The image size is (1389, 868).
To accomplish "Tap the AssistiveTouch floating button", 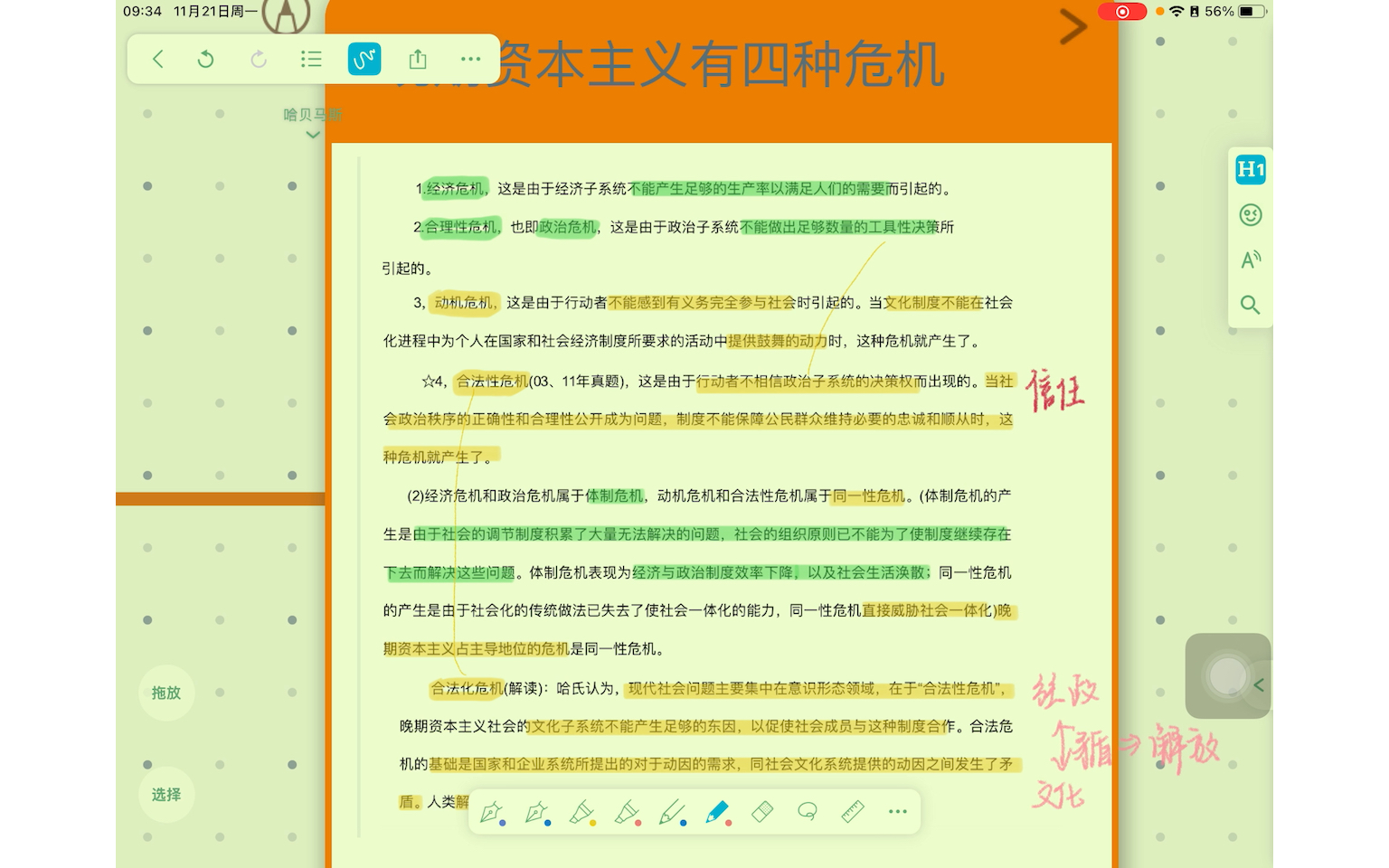I will (x=1228, y=676).
